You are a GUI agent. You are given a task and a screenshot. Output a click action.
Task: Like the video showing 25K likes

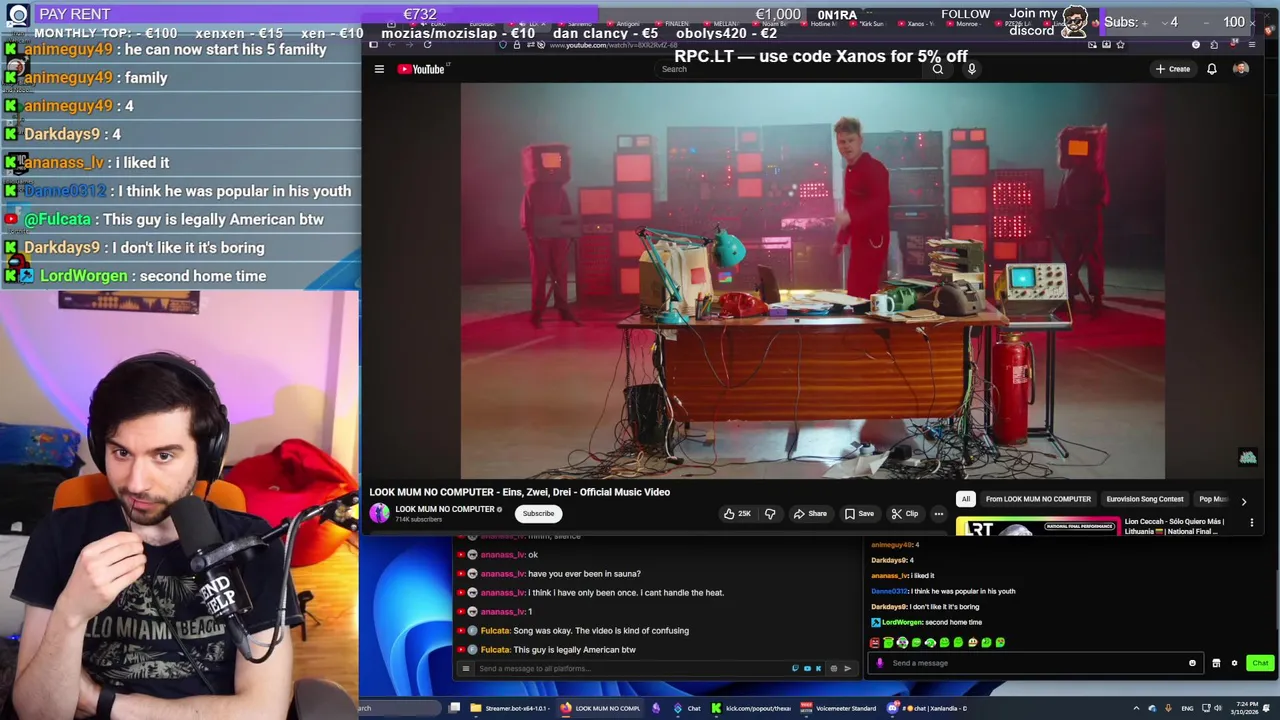tap(738, 514)
